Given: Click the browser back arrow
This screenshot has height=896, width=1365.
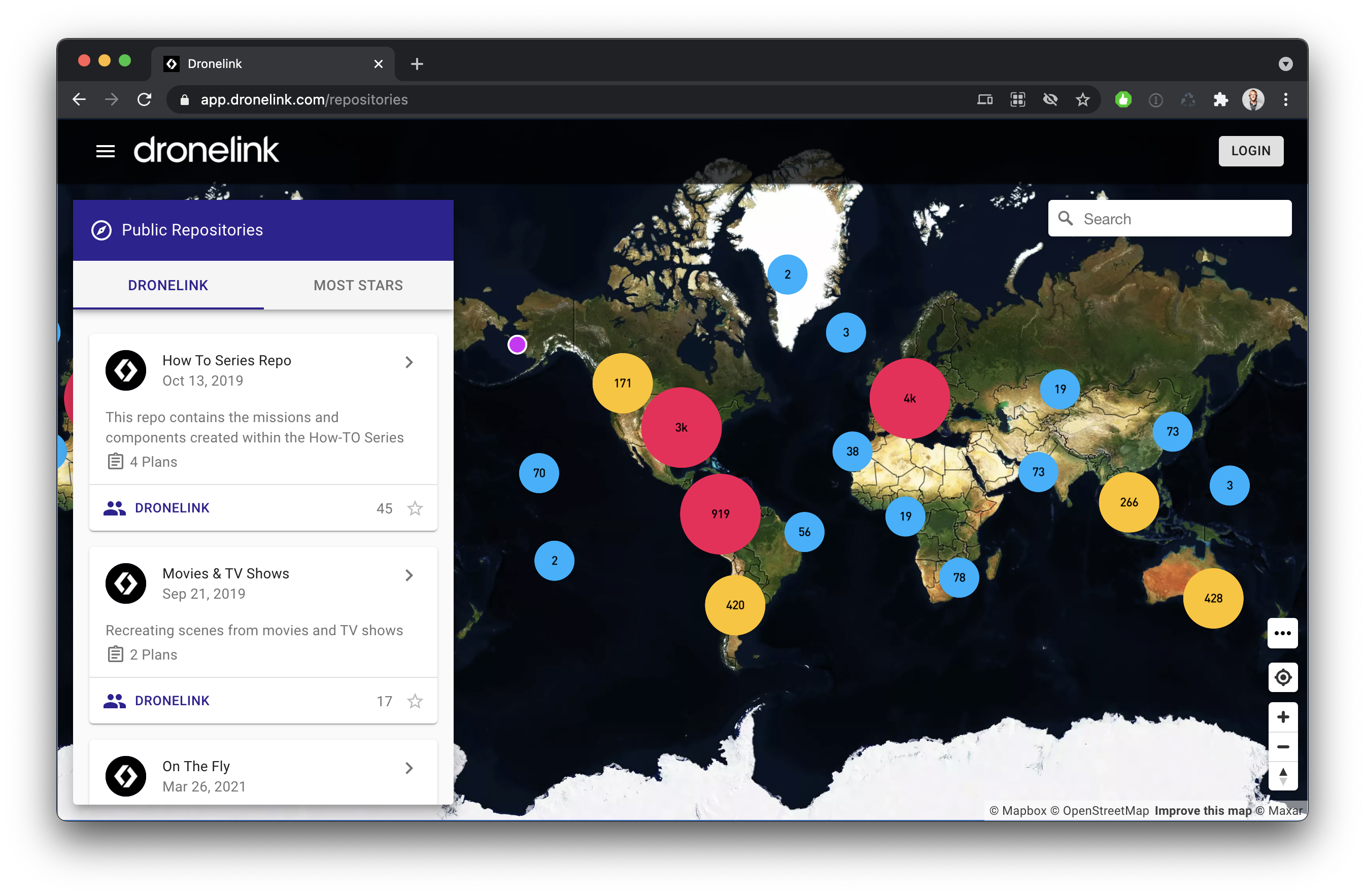Looking at the screenshot, I should click(x=79, y=99).
